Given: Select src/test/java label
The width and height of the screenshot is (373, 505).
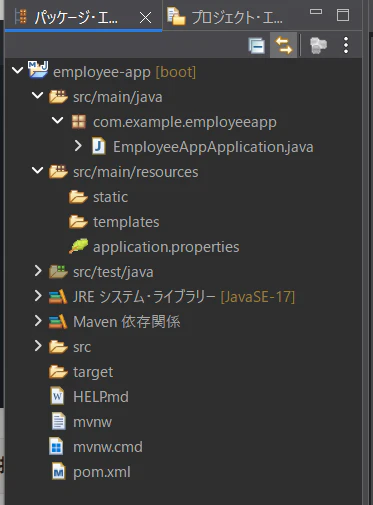Looking at the screenshot, I should (113, 272).
